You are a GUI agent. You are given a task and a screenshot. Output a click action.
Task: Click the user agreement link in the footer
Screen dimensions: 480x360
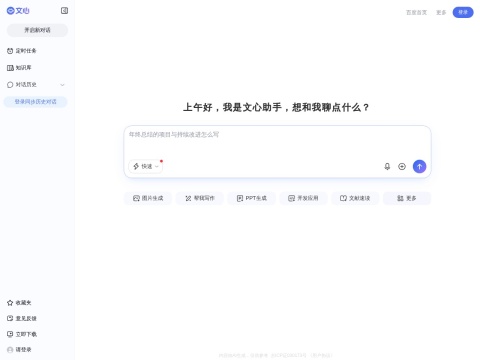coord(321,355)
